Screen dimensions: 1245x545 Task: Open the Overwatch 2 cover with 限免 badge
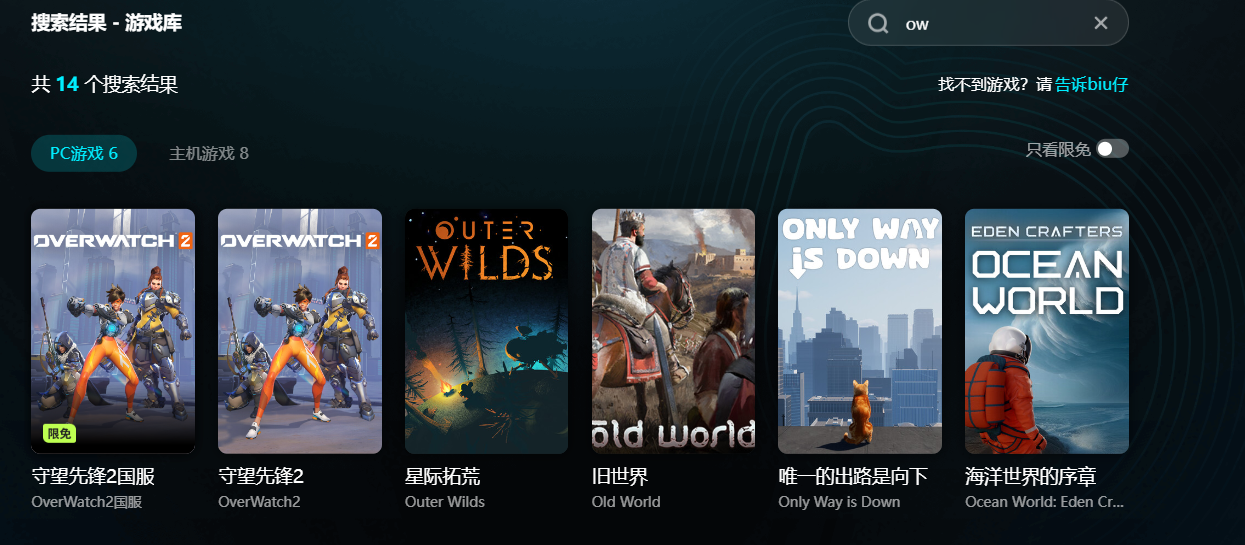click(x=113, y=331)
